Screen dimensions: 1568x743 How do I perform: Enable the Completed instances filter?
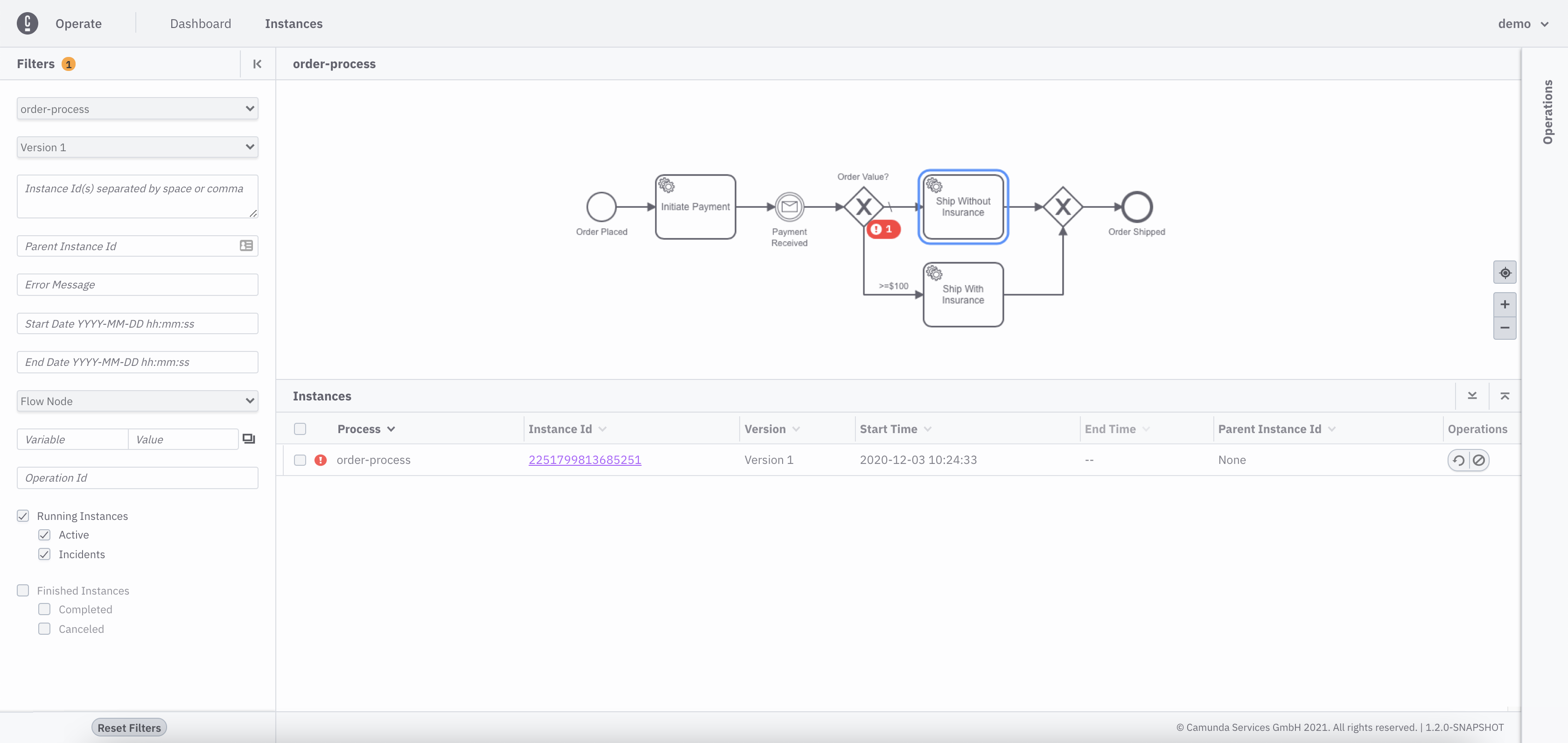pyautogui.click(x=44, y=609)
